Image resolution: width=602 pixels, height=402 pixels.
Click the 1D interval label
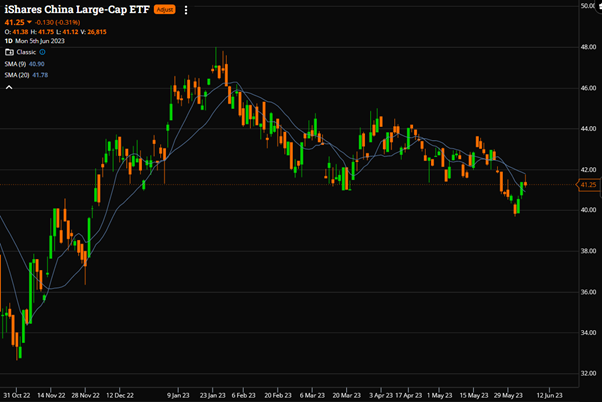coord(8,41)
